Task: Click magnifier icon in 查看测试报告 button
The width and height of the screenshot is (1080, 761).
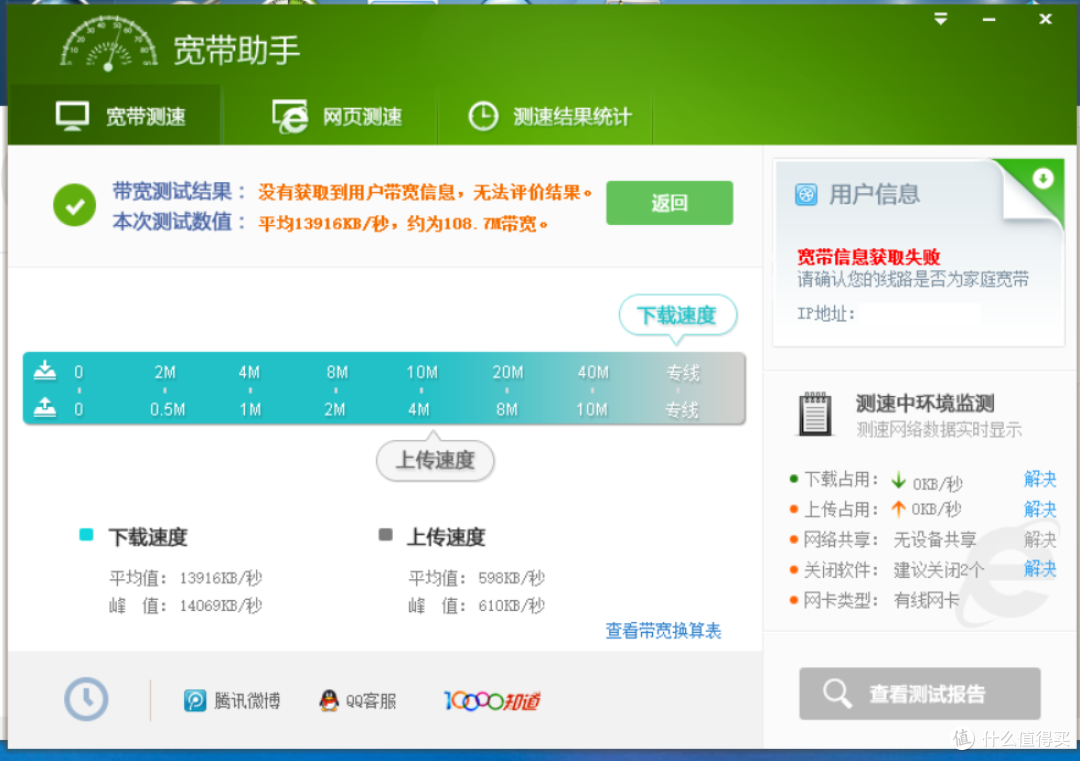Action: coord(837,694)
